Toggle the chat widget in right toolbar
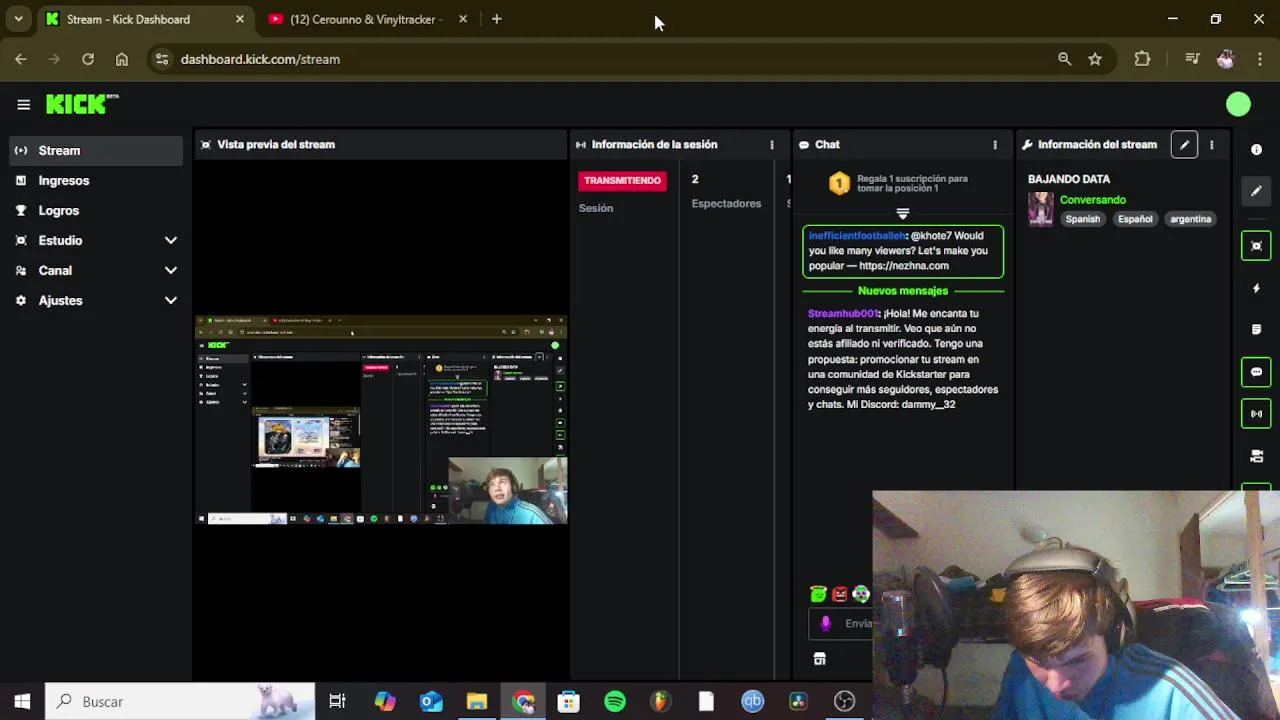Image resolution: width=1280 pixels, height=720 pixels. click(1256, 372)
